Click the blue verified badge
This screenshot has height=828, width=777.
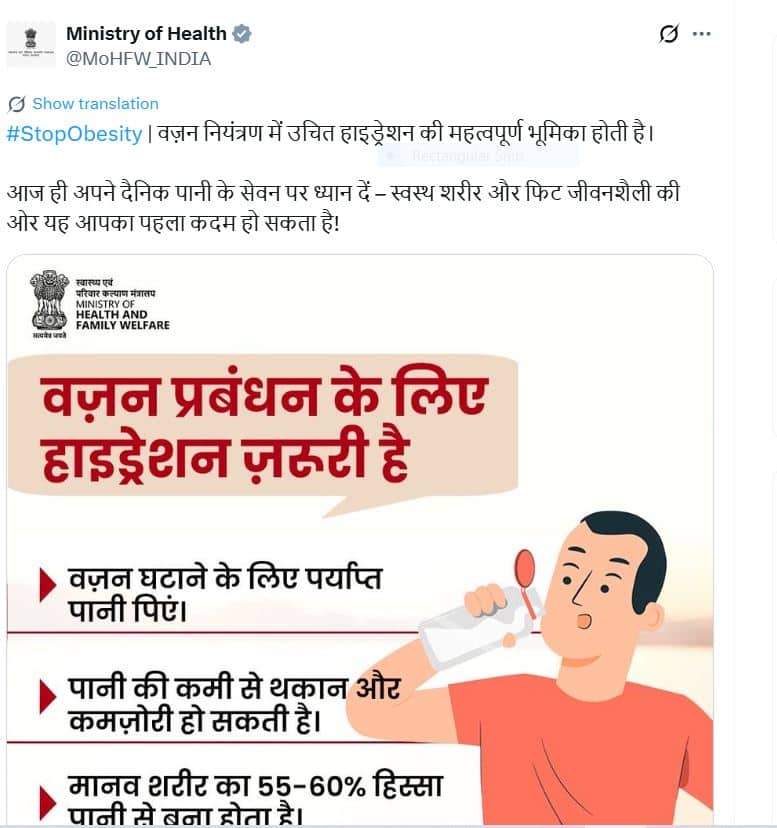(242, 34)
